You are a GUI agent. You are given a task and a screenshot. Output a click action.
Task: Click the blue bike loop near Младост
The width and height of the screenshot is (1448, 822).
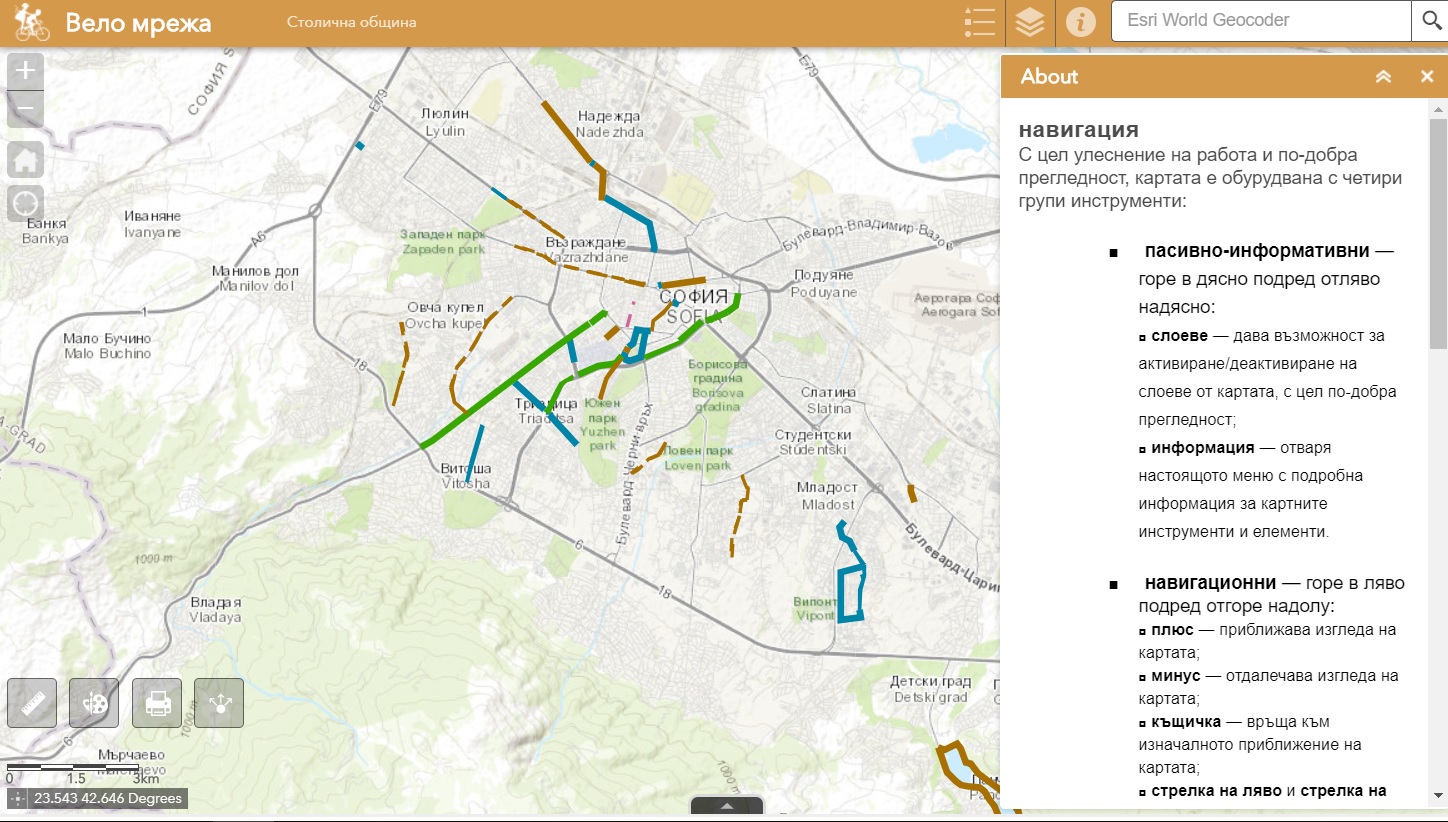[850, 594]
